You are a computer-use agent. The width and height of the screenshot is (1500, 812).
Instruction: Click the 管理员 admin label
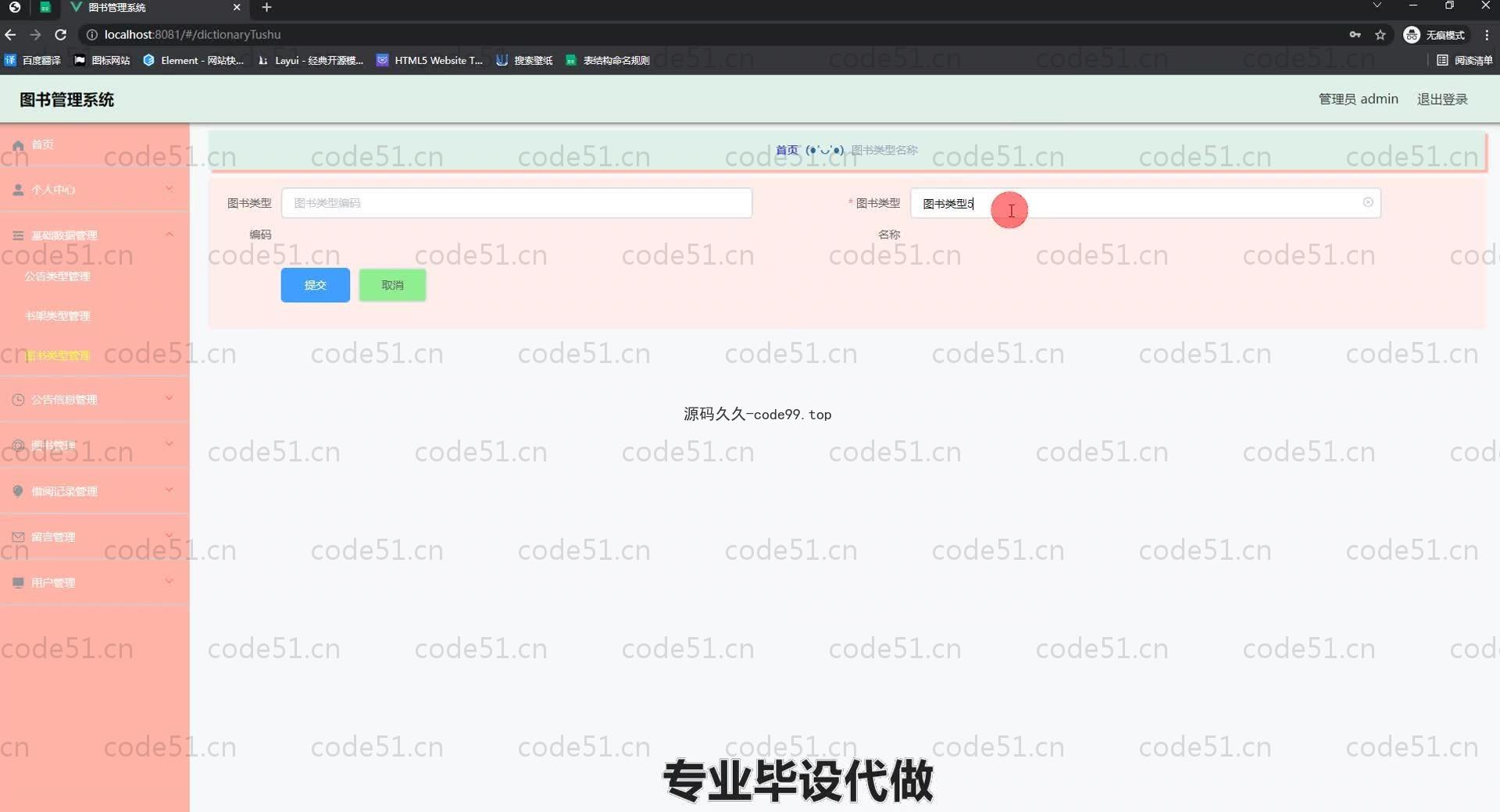1358,99
